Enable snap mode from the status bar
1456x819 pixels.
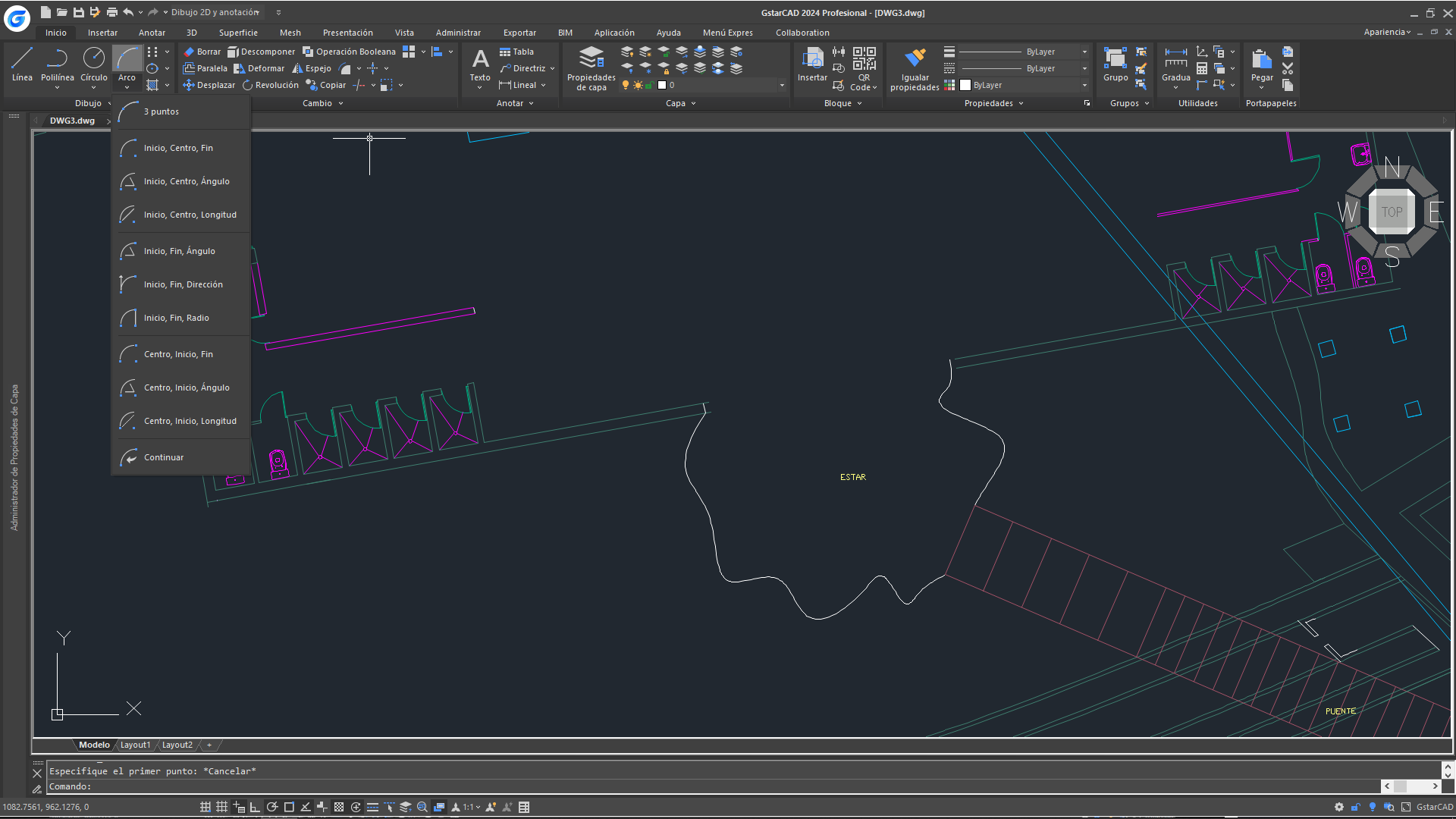(x=205, y=807)
